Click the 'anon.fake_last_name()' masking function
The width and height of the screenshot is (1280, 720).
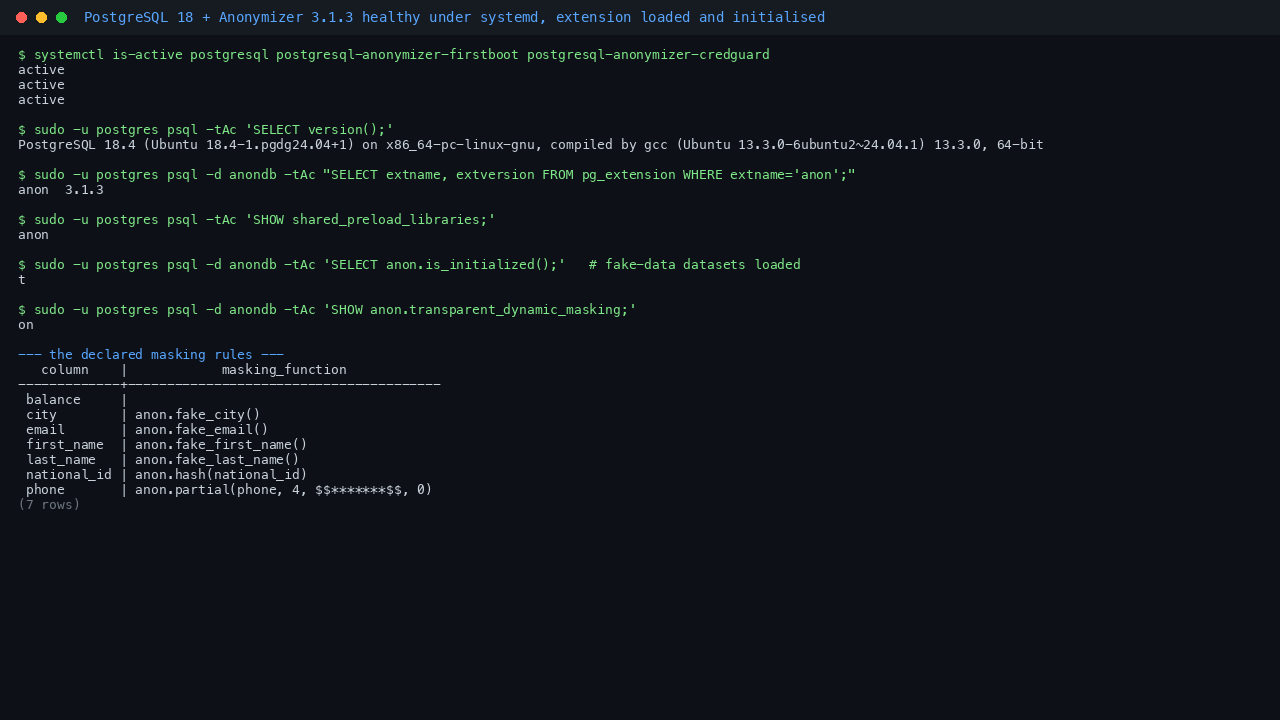(x=217, y=460)
